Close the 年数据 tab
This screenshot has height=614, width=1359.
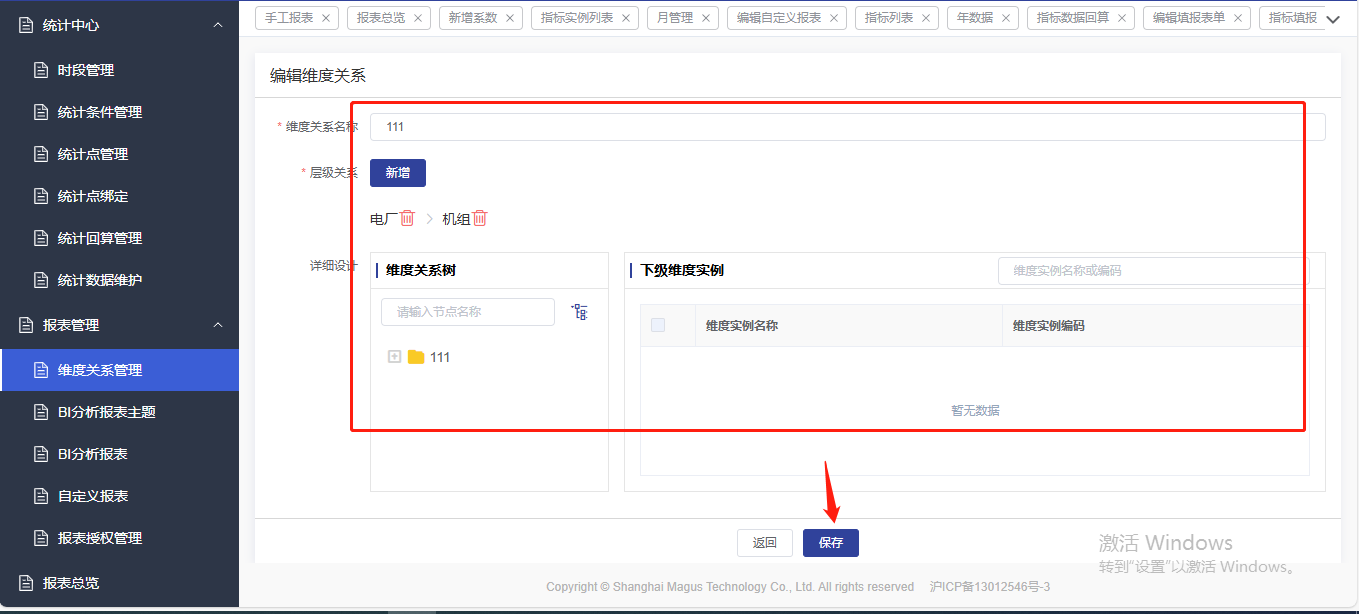pos(1006,18)
